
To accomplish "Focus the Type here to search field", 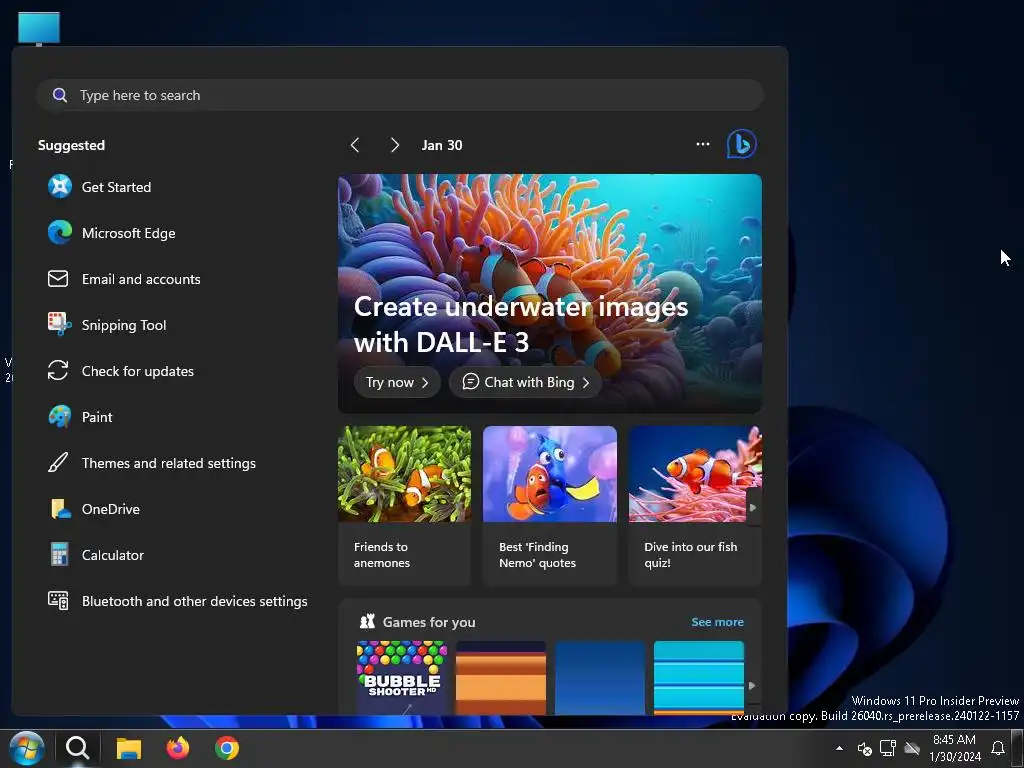I will 400,95.
